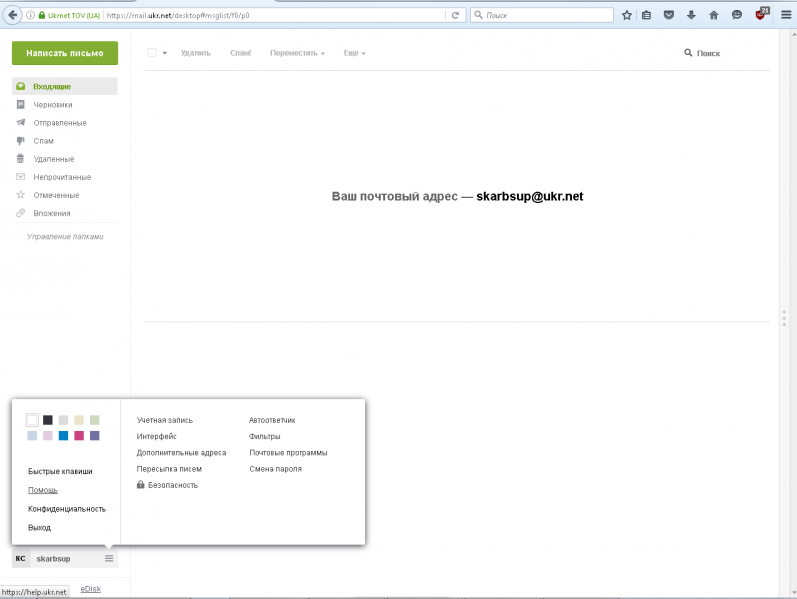
Task: Open the Firefox hamburger menu
Action: (x=785, y=15)
